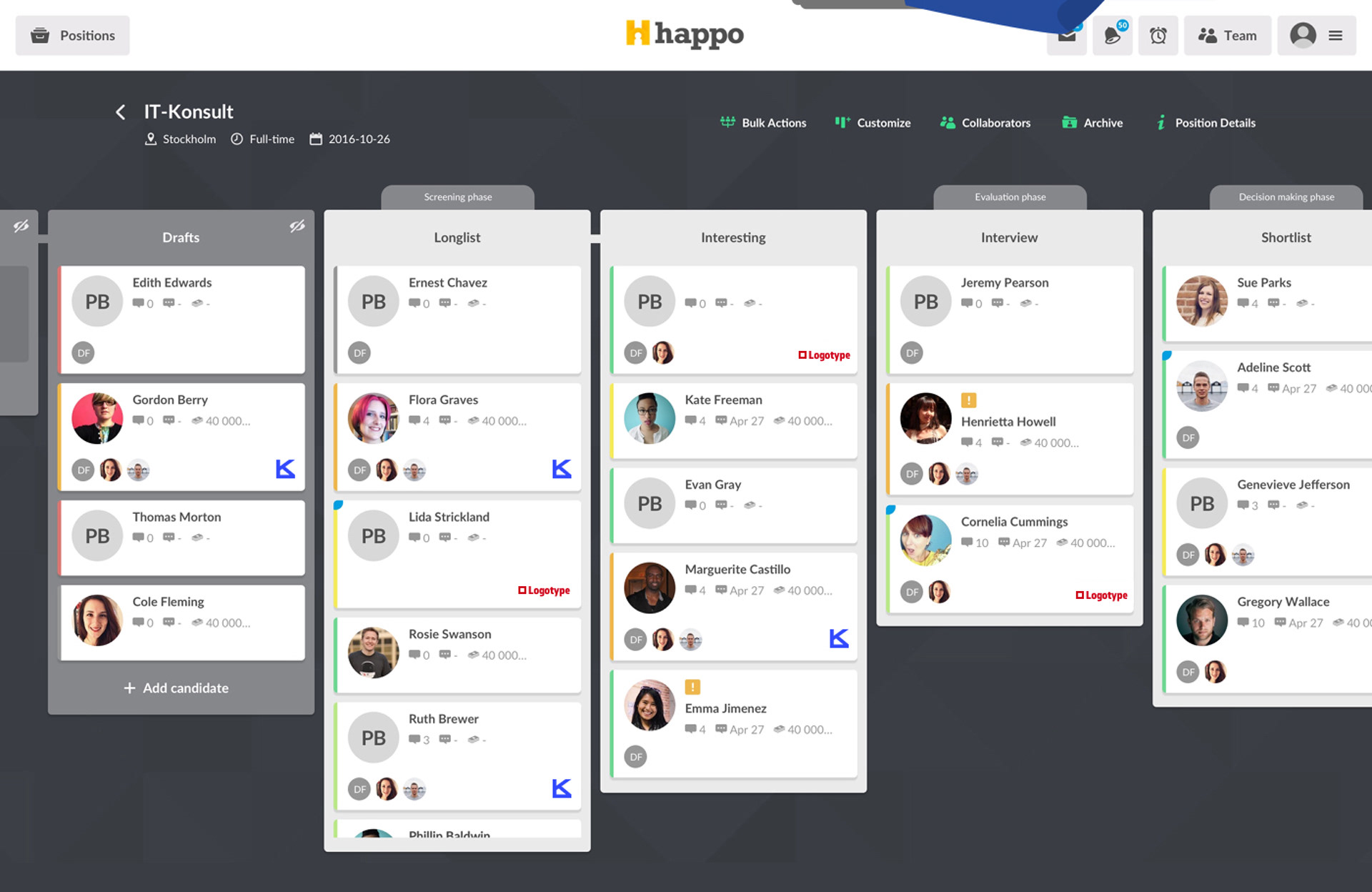The width and height of the screenshot is (1372, 892).
Task: Open the user profile hamburger menu
Action: point(1335,35)
